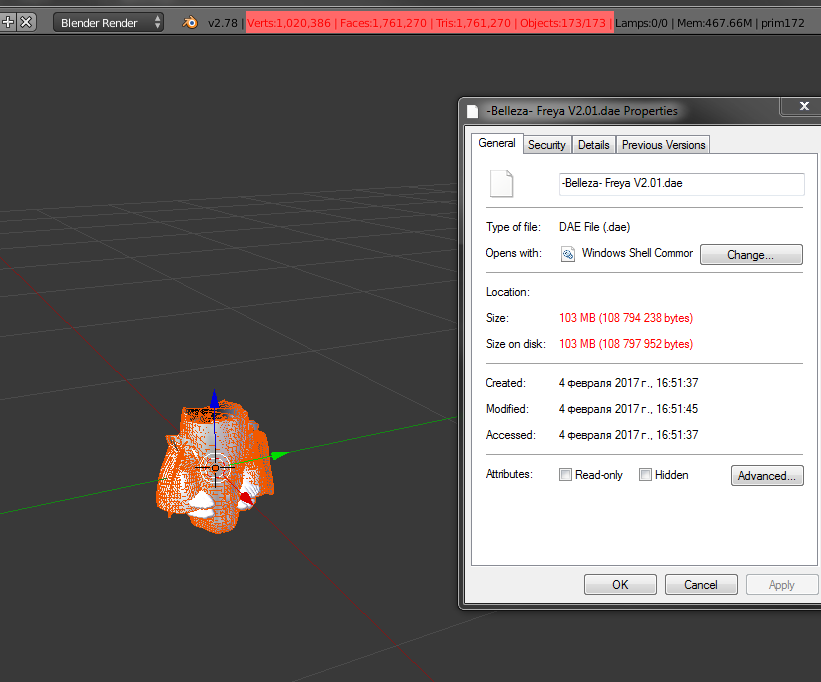
Task: Open the Details tab
Action: click(593, 145)
